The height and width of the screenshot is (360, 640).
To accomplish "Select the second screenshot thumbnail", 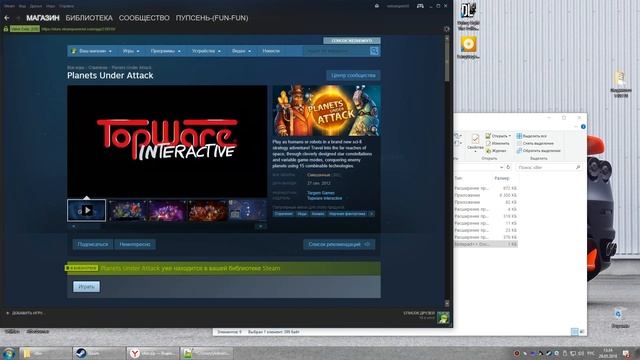I will click(x=127, y=211).
